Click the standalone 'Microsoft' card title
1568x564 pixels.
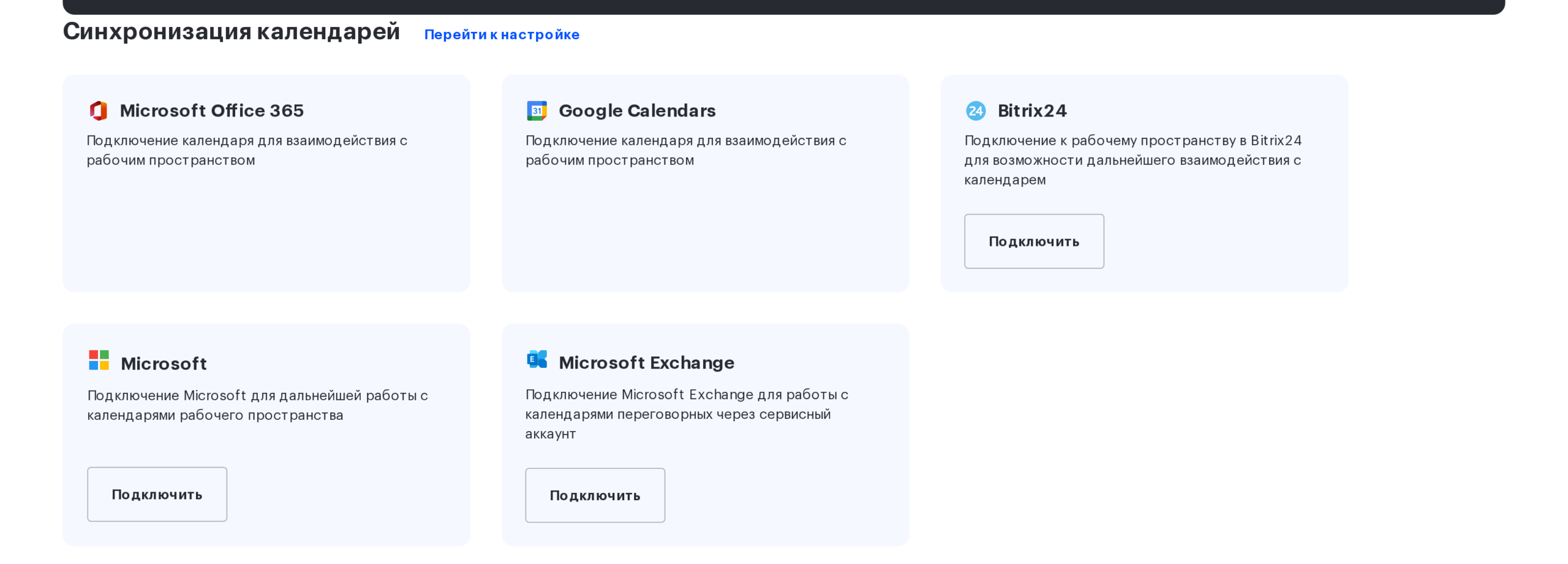pyautogui.click(x=164, y=364)
